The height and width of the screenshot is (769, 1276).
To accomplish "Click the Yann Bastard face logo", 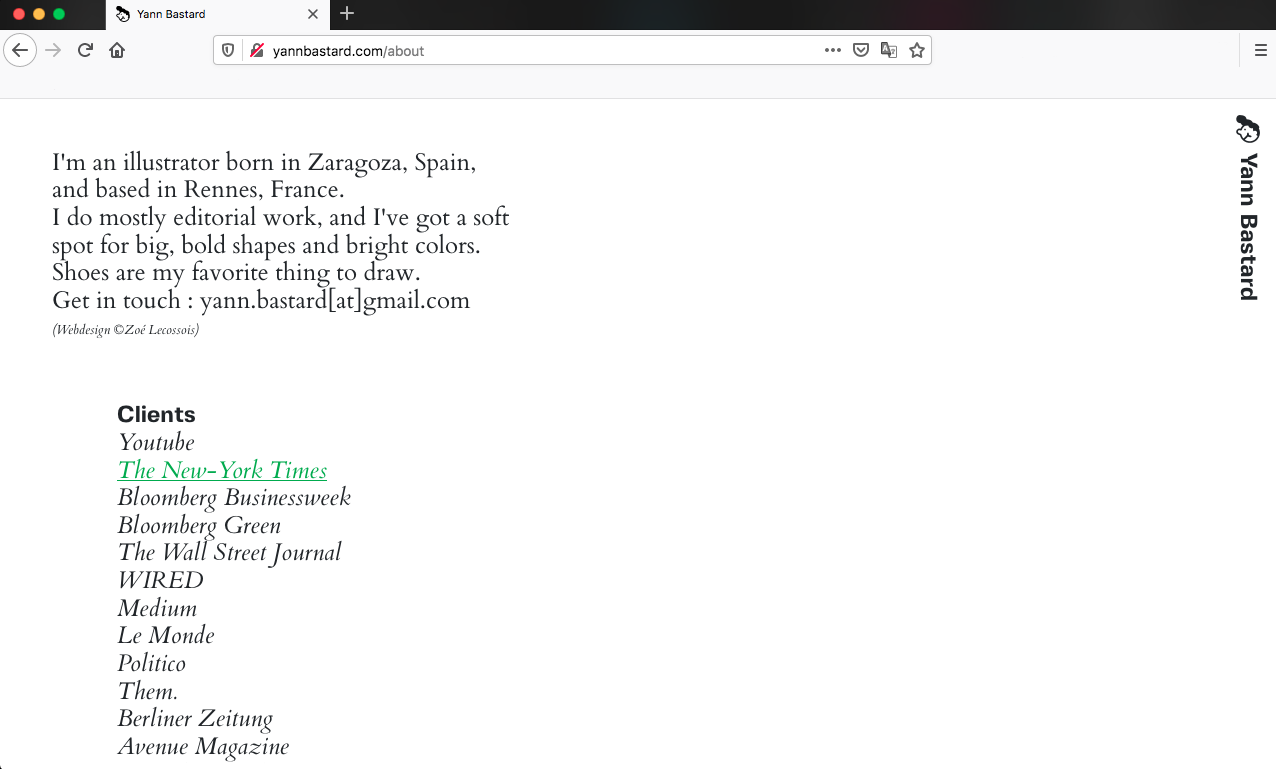I will pos(1247,129).
